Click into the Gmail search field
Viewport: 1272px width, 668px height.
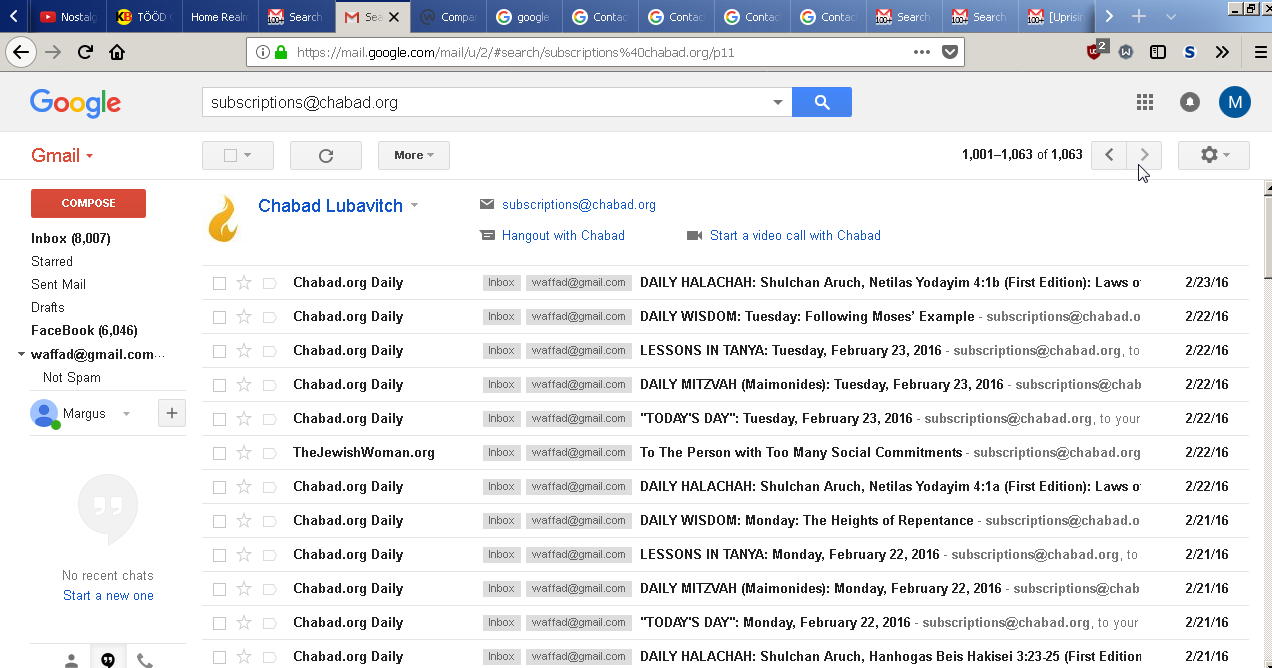(x=487, y=102)
